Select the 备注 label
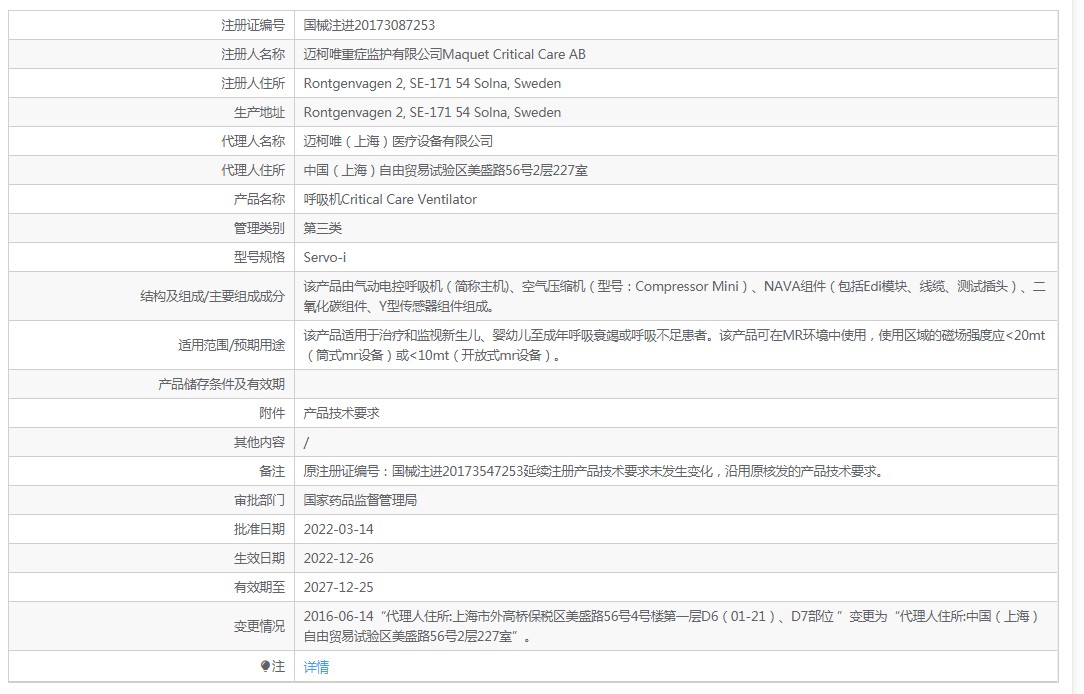 272,472
